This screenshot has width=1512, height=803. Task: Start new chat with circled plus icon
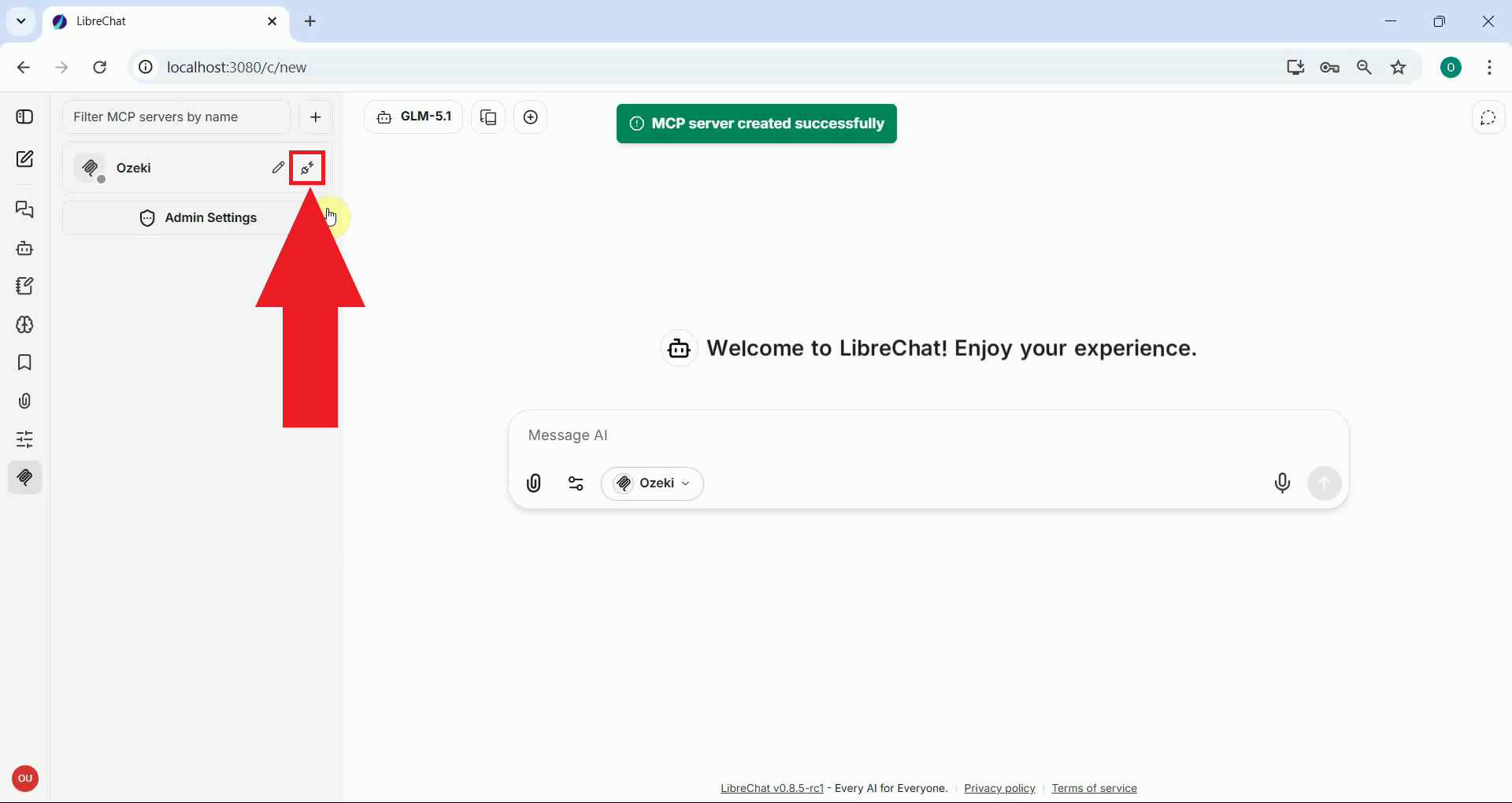click(x=531, y=117)
